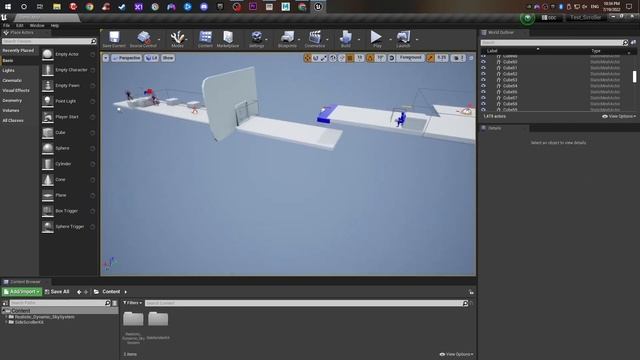Toggle surface snapping icon in viewport

click(x=342, y=58)
